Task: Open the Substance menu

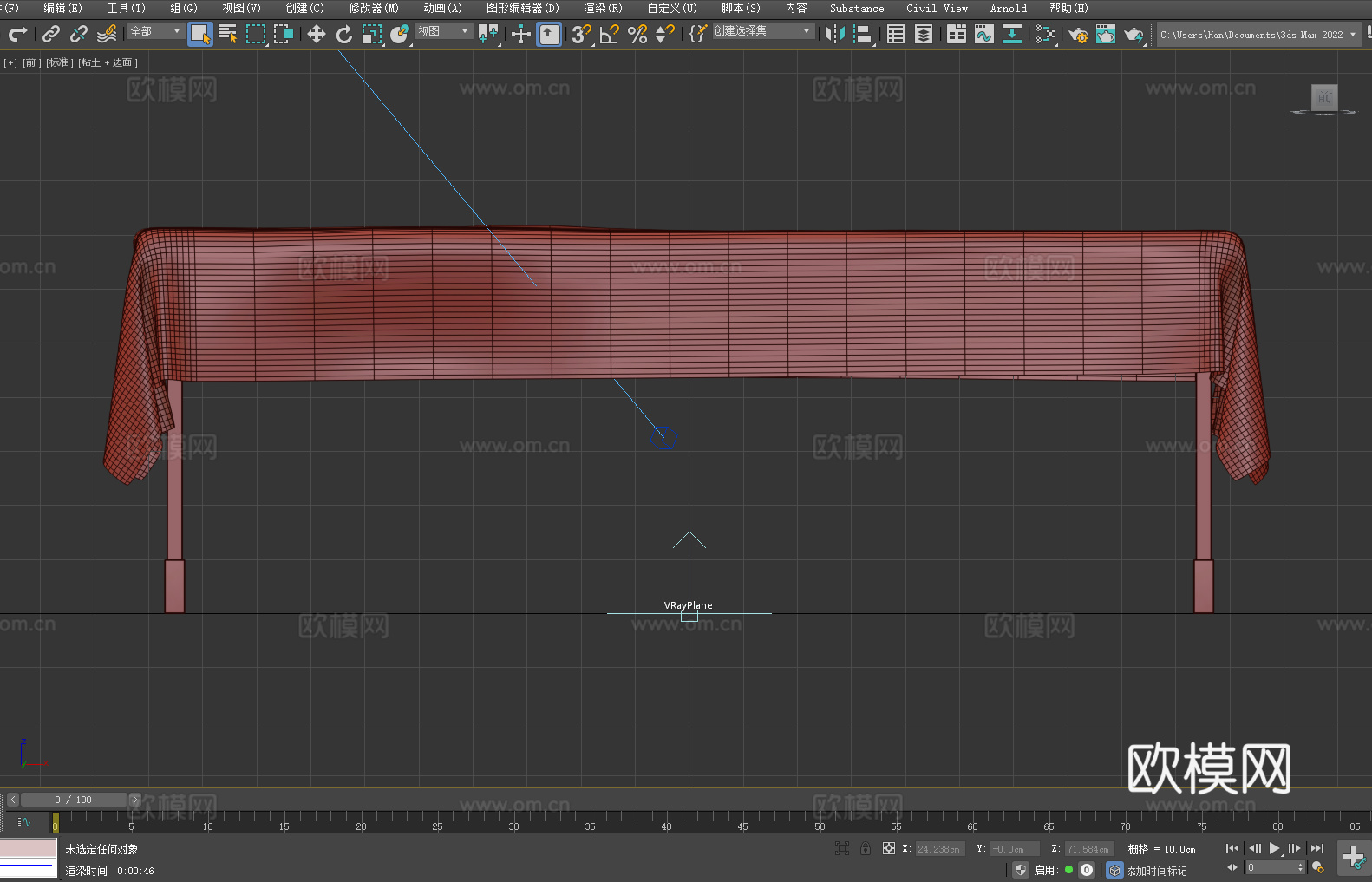Action: (x=857, y=8)
